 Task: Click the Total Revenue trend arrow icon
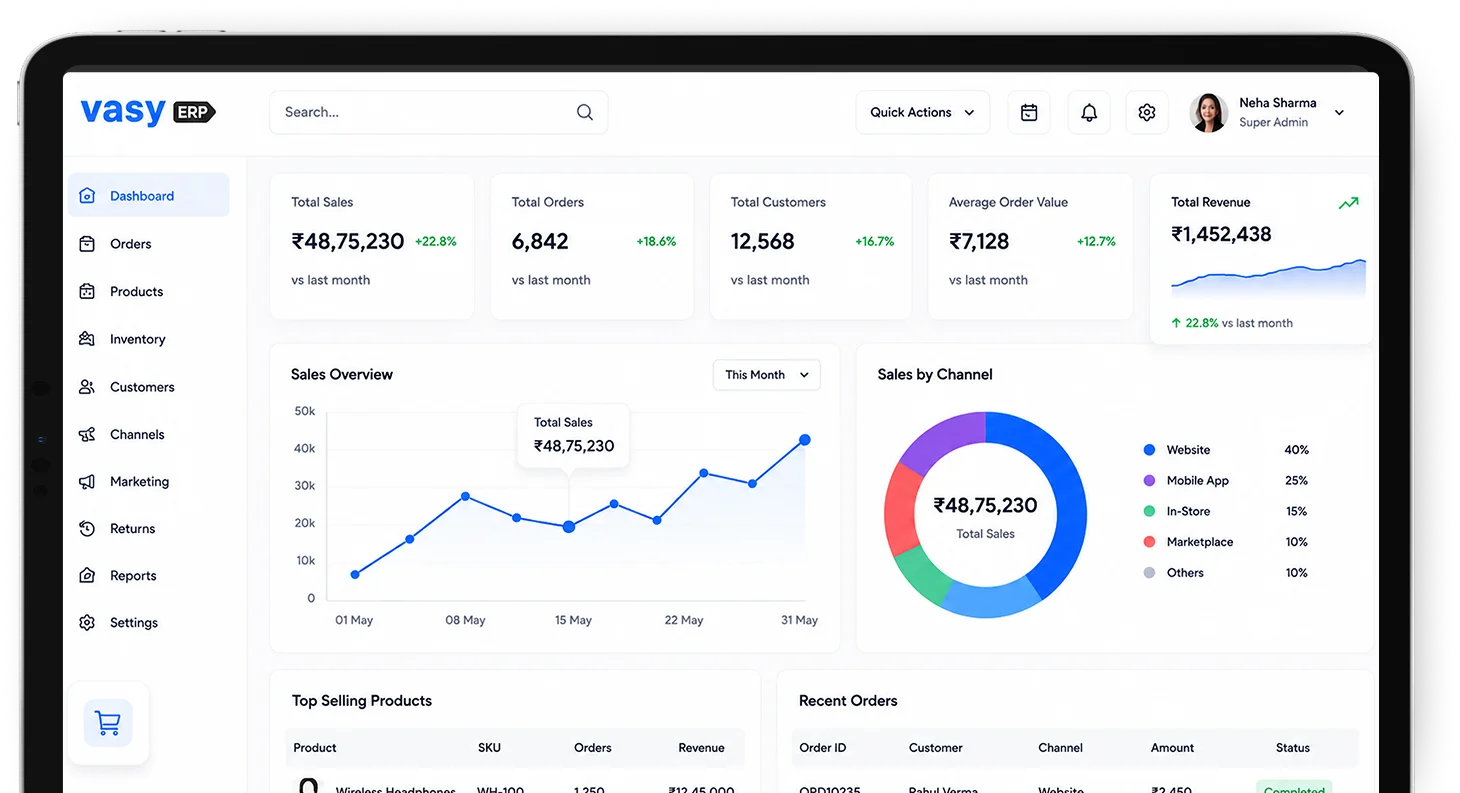(1349, 203)
